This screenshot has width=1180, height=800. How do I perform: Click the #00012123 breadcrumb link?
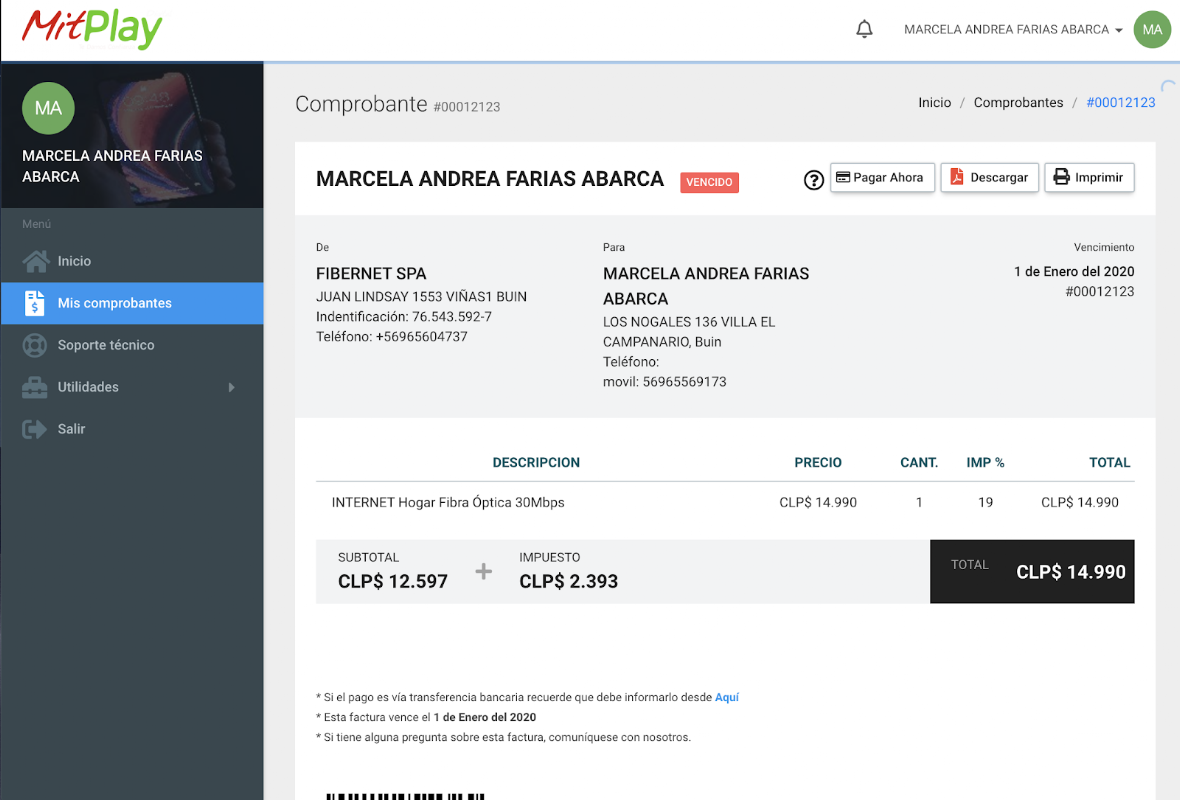1121,102
